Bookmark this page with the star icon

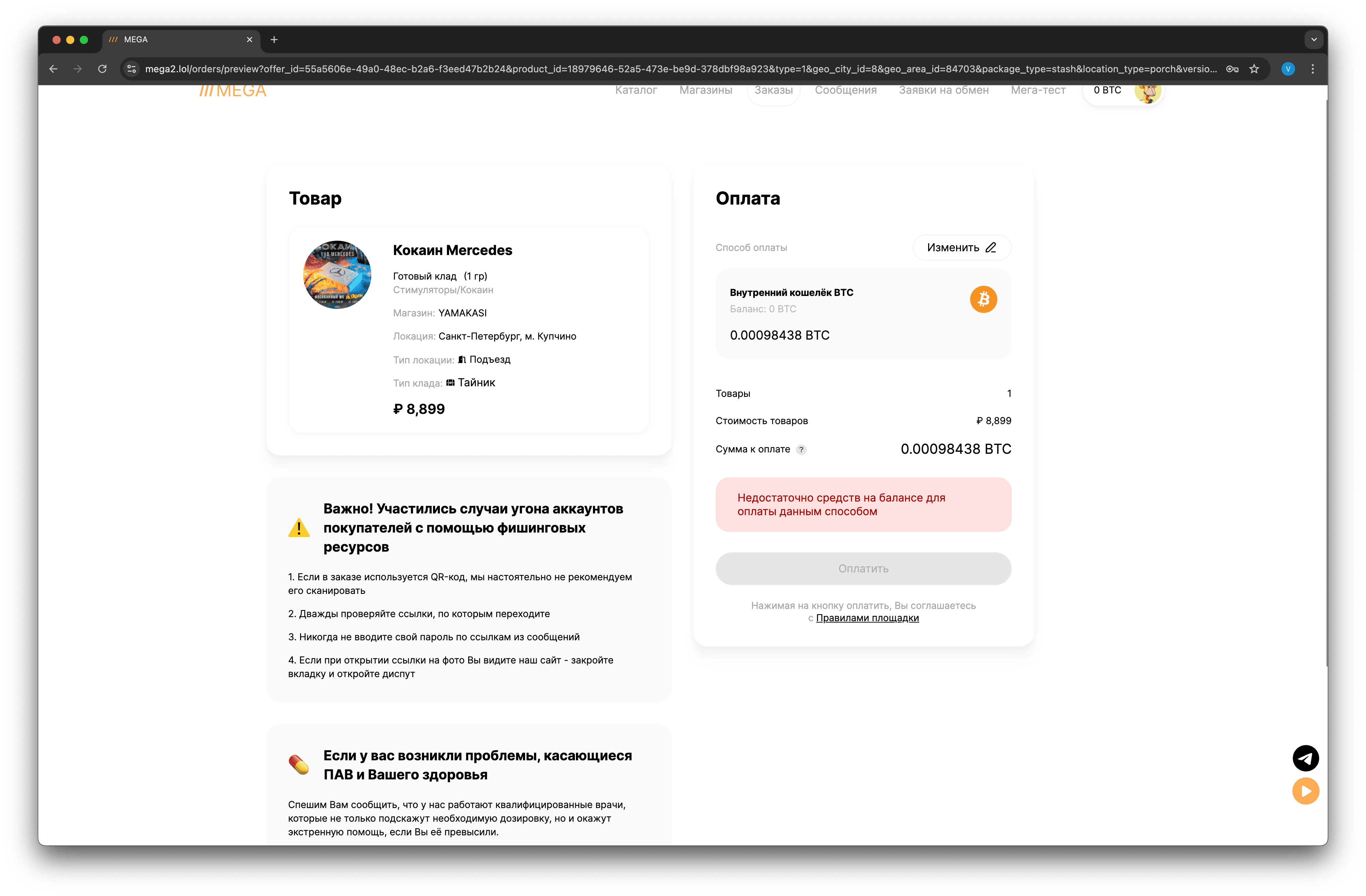tap(1254, 69)
